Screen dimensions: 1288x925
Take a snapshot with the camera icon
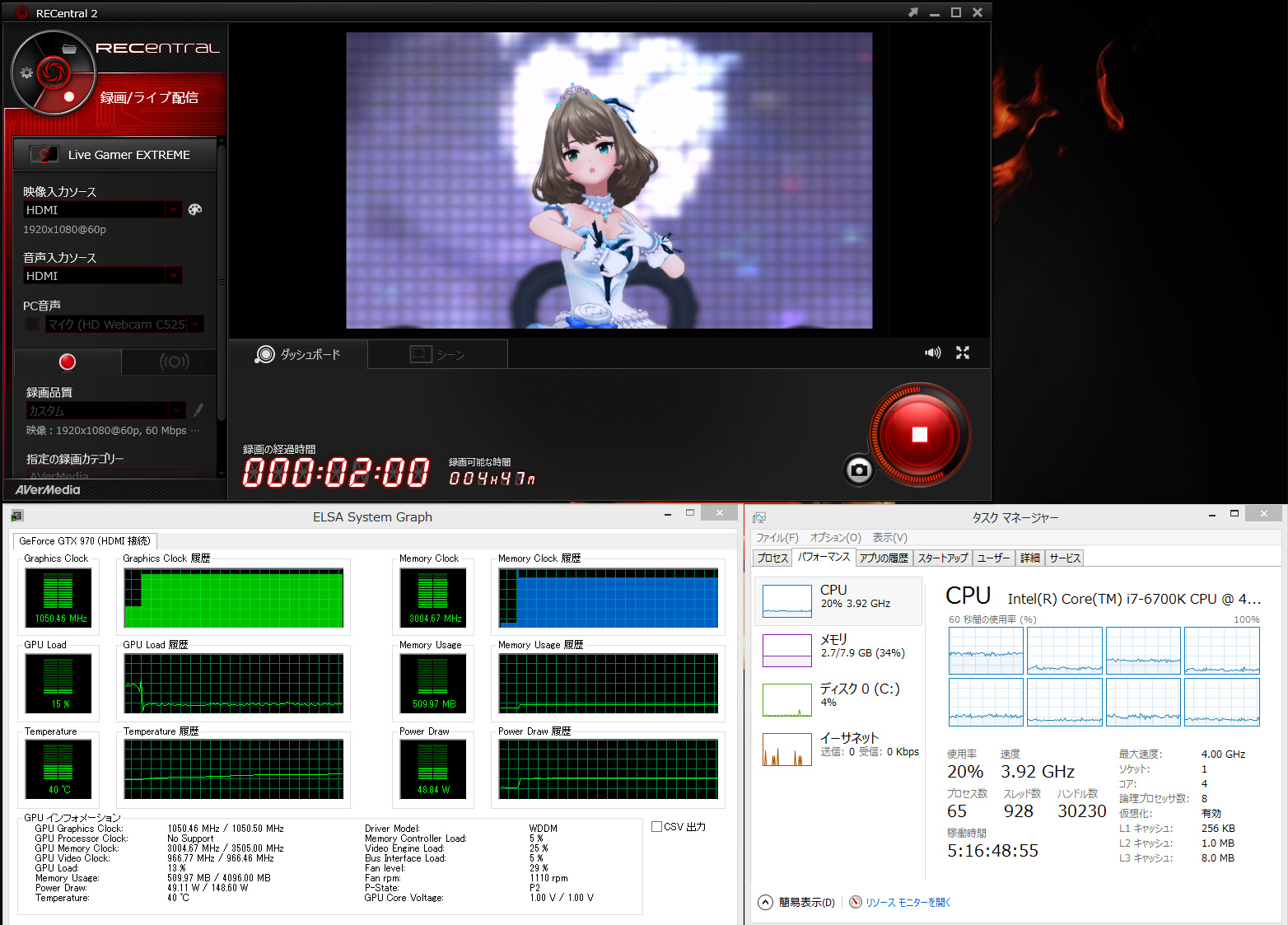(859, 470)
